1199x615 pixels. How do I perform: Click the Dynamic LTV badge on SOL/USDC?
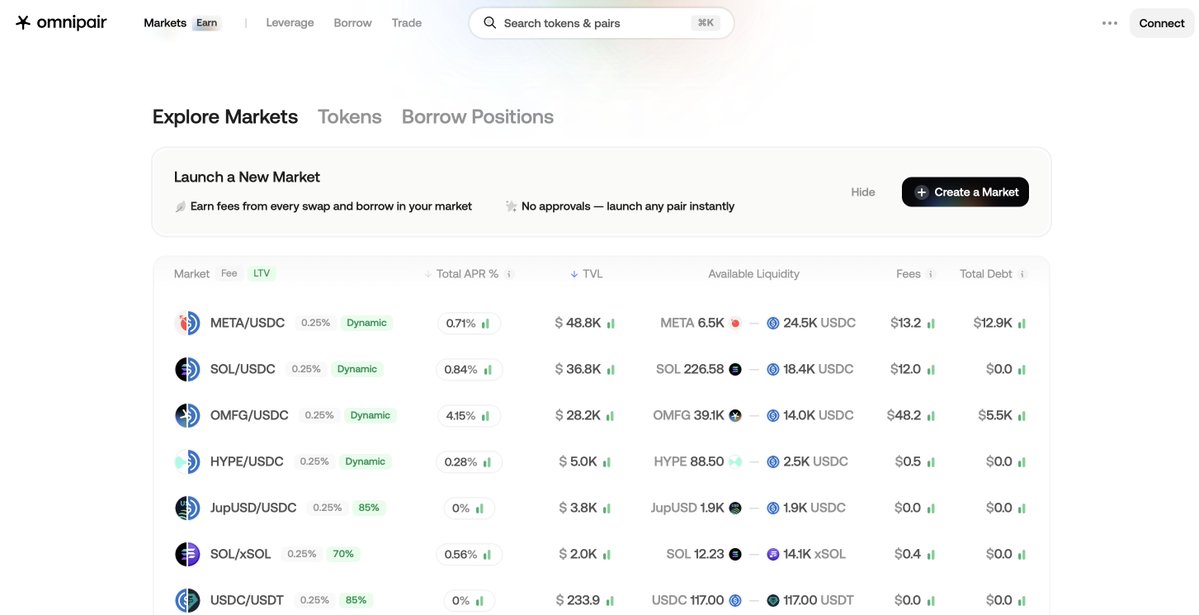click(357, 369)
